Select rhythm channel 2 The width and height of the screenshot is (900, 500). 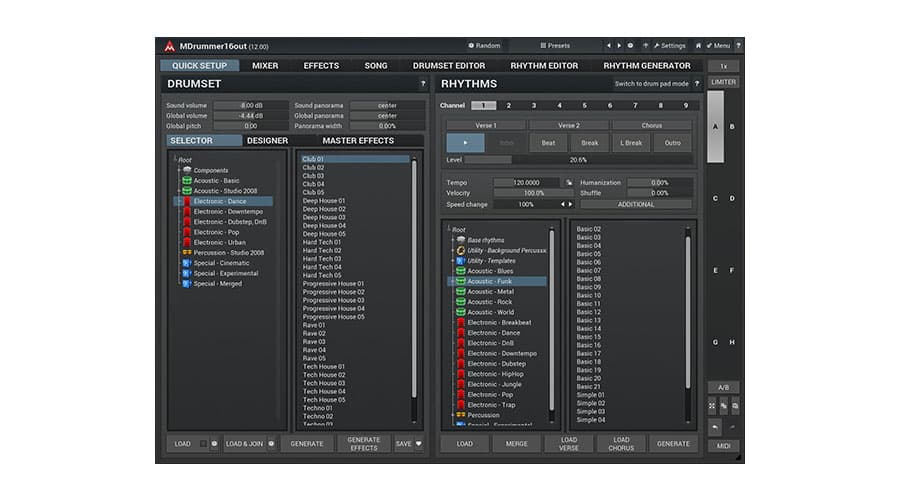pyautogui.click(x=509, y=106)
